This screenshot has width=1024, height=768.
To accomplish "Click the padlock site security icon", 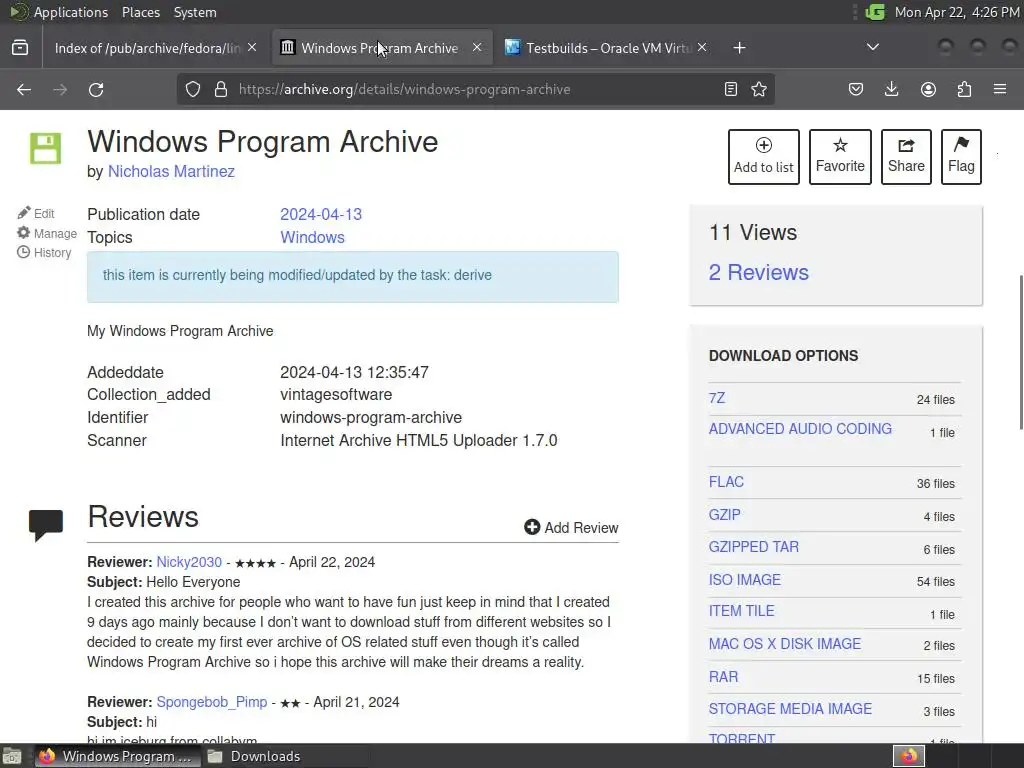I will click(x=221, y=89).
